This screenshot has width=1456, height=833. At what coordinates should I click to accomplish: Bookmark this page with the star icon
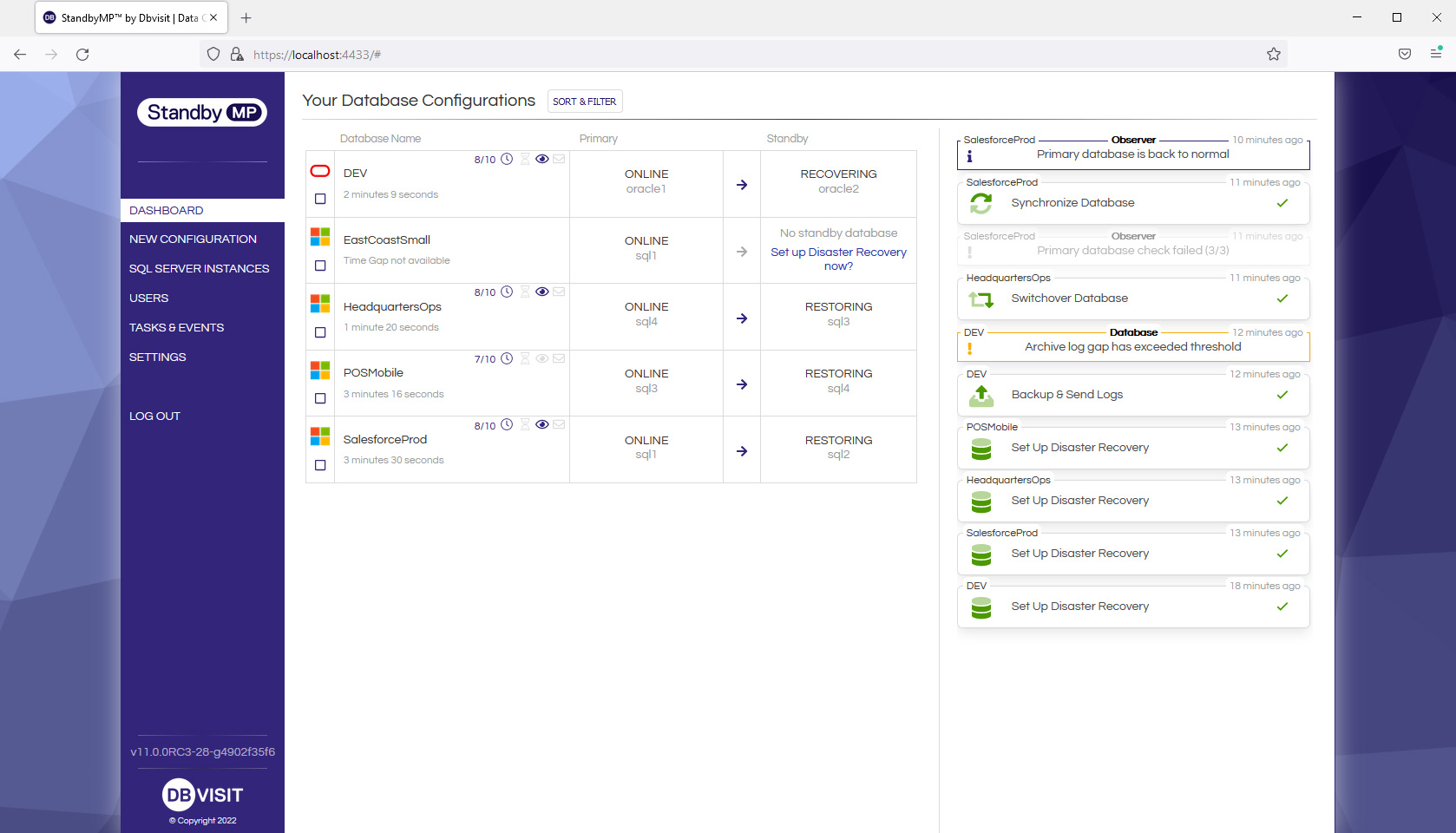click(1274, 54)
